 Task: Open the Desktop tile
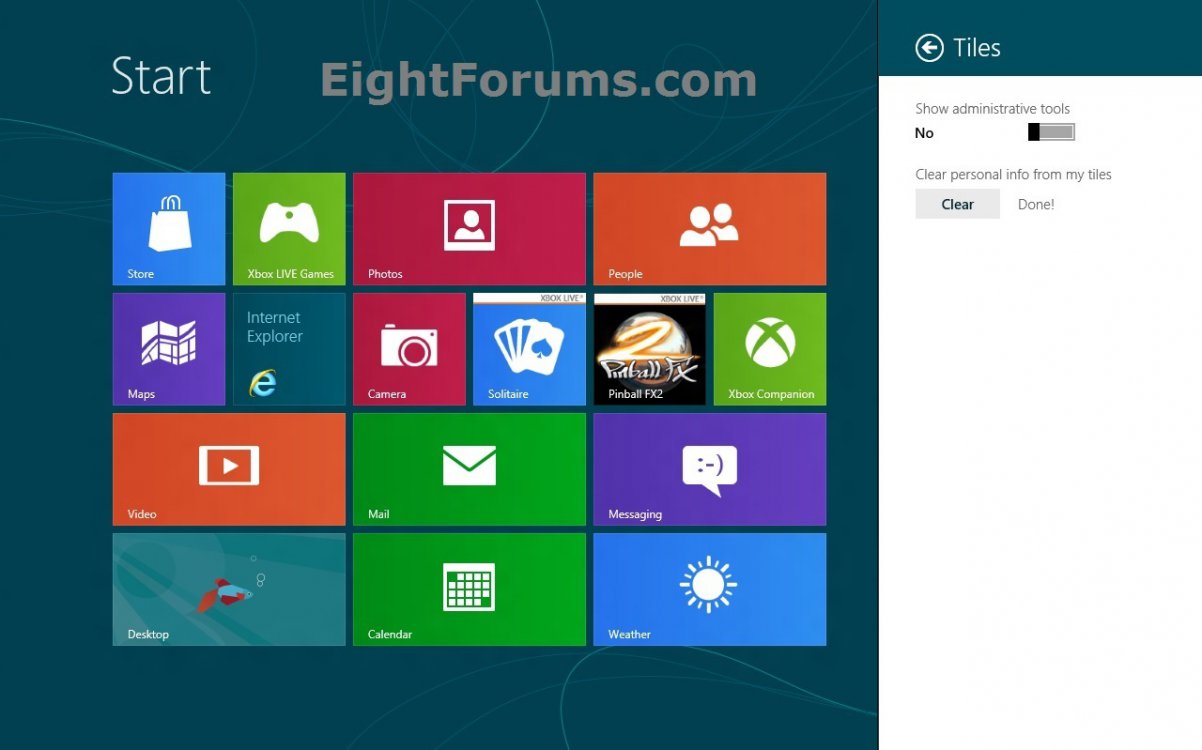229,589
